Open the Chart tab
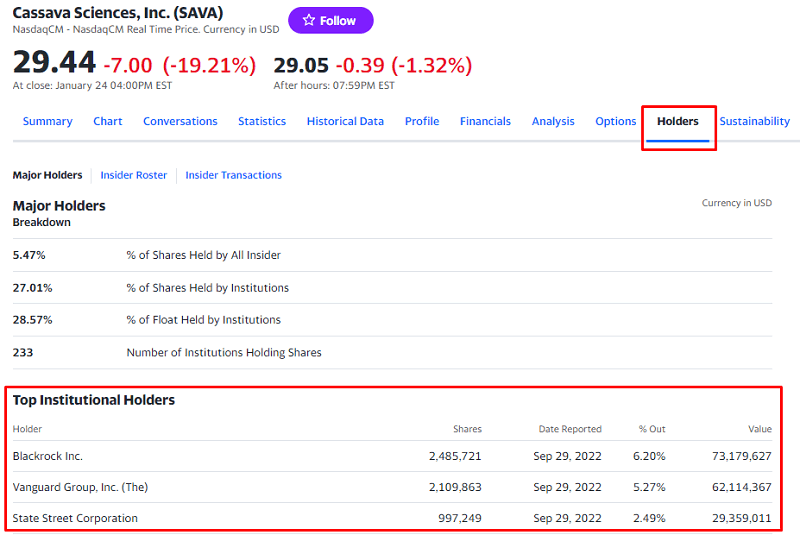Screen dimensions: 800x535 108,121
